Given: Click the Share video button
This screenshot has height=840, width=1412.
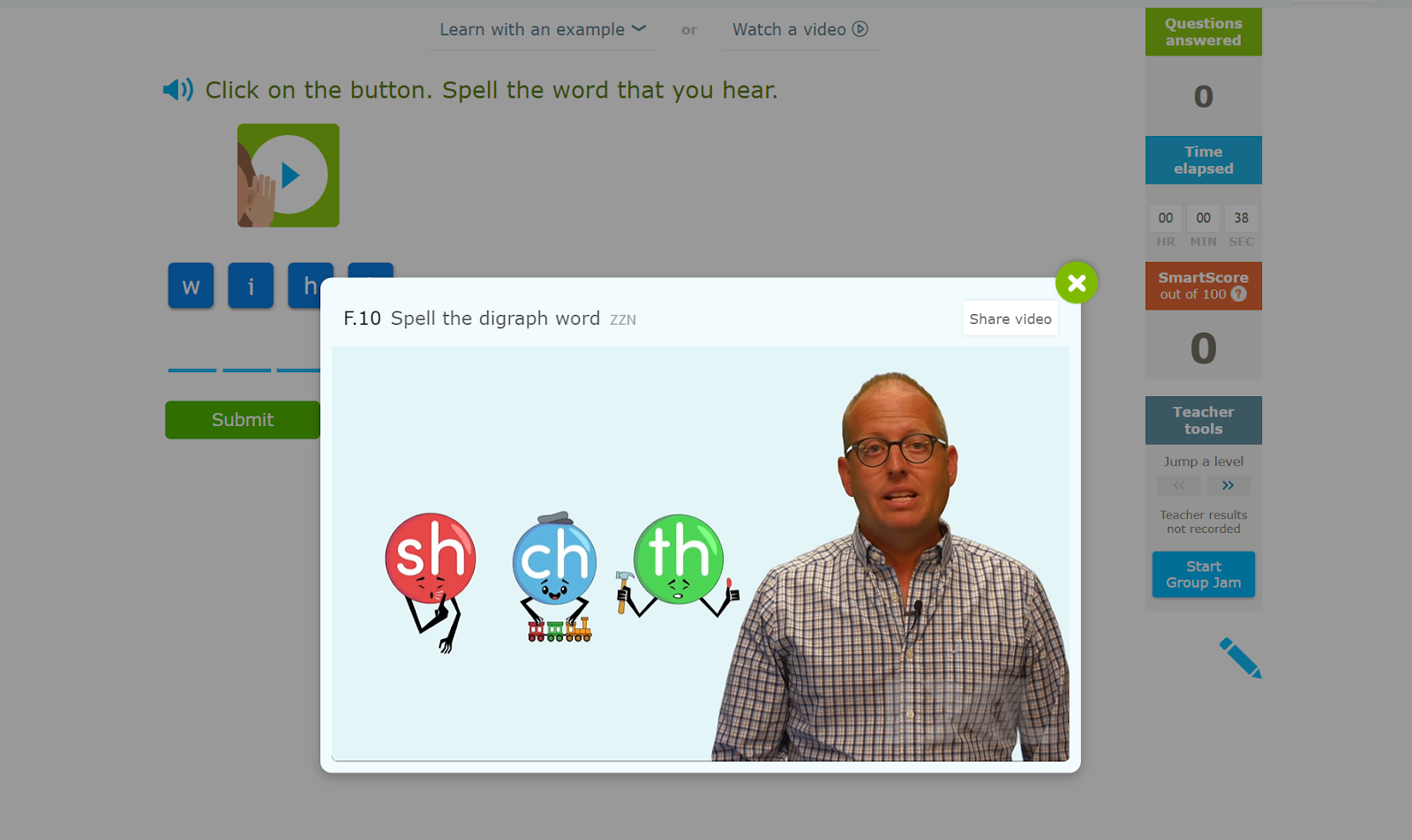Looking at the screenshot, I should (x=1010, y=319).
